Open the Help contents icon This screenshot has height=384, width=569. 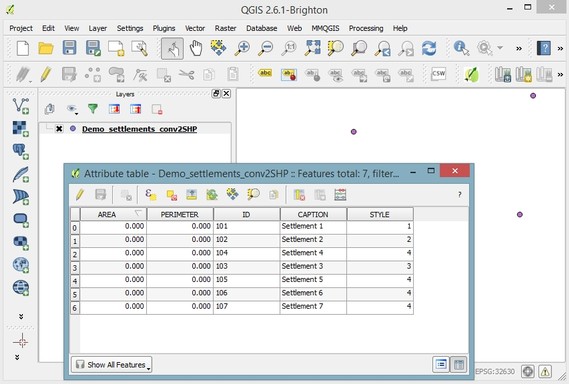tap(544, 48)
